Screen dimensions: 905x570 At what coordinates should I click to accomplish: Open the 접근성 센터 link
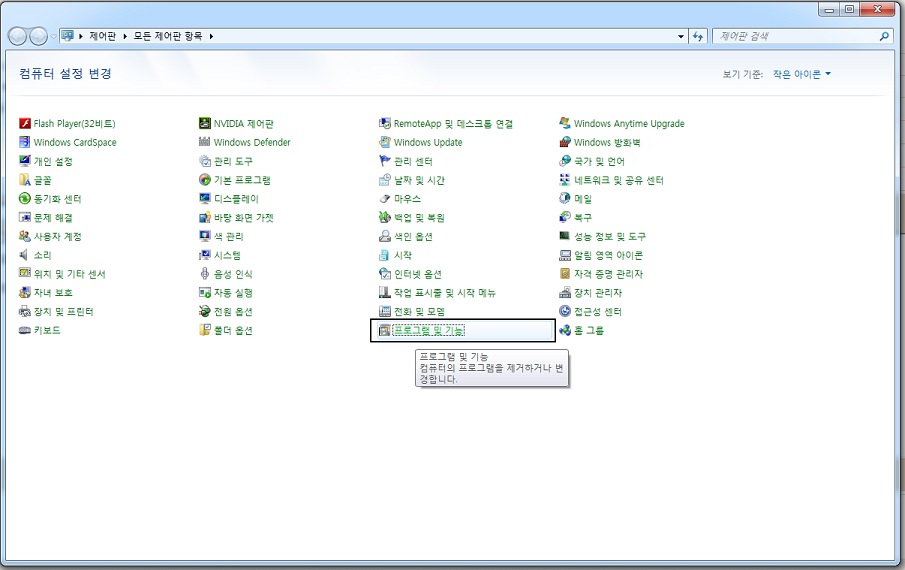[597, 312]
